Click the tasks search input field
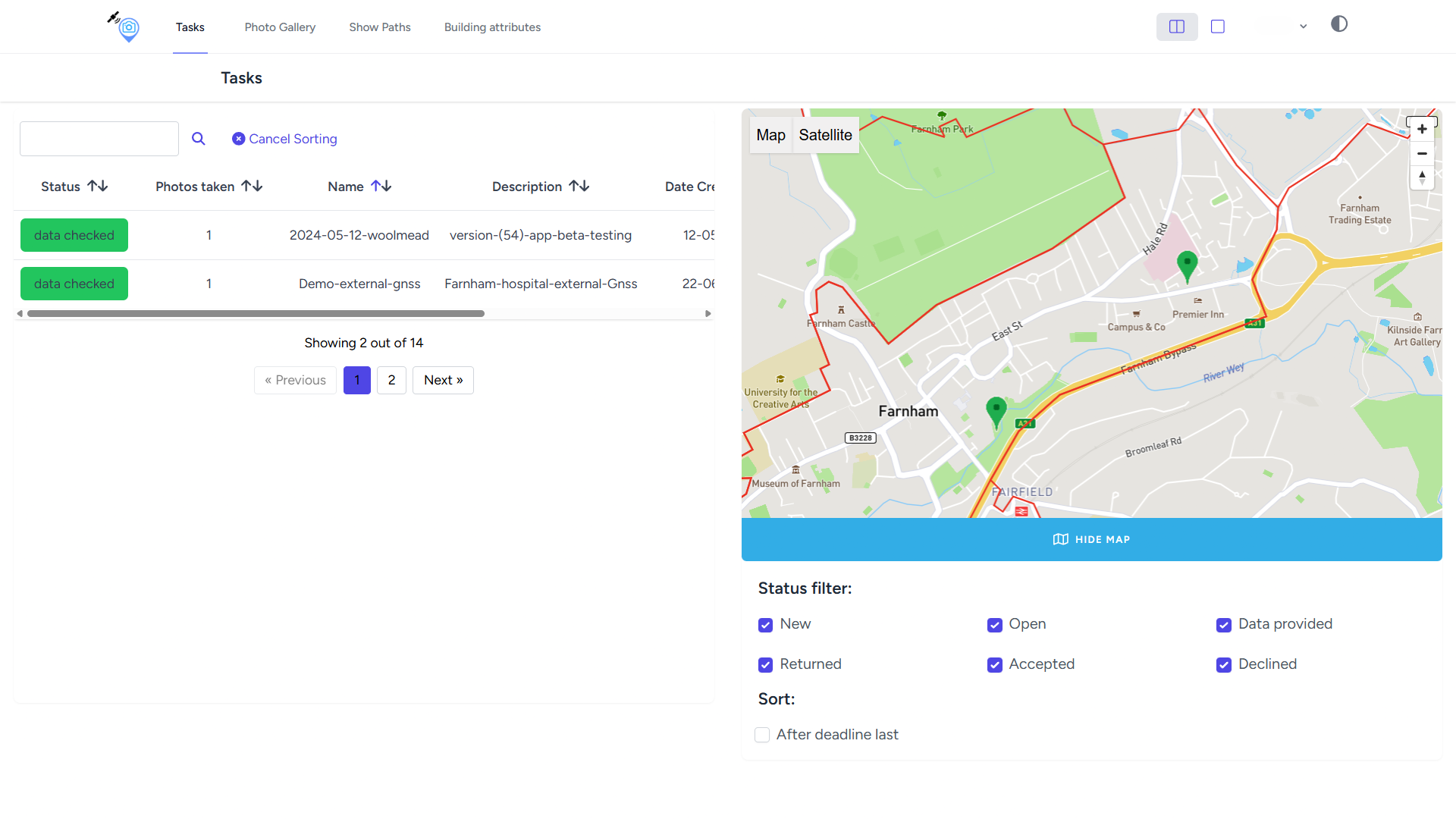The width and height of the screenshot is (1456, 819). tap(99, 139)
